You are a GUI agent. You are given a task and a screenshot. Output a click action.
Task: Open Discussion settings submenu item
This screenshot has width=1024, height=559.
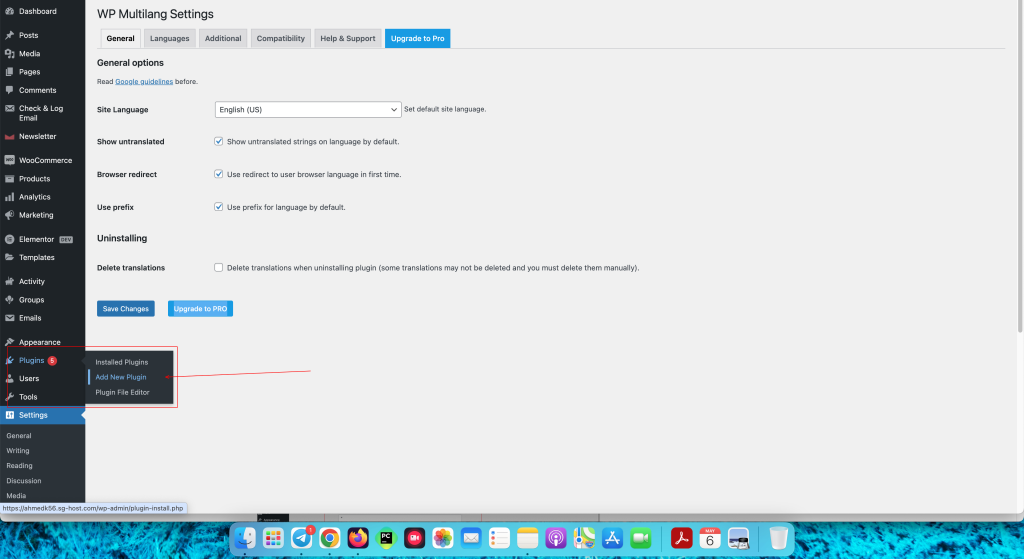[x=24, y=481]
